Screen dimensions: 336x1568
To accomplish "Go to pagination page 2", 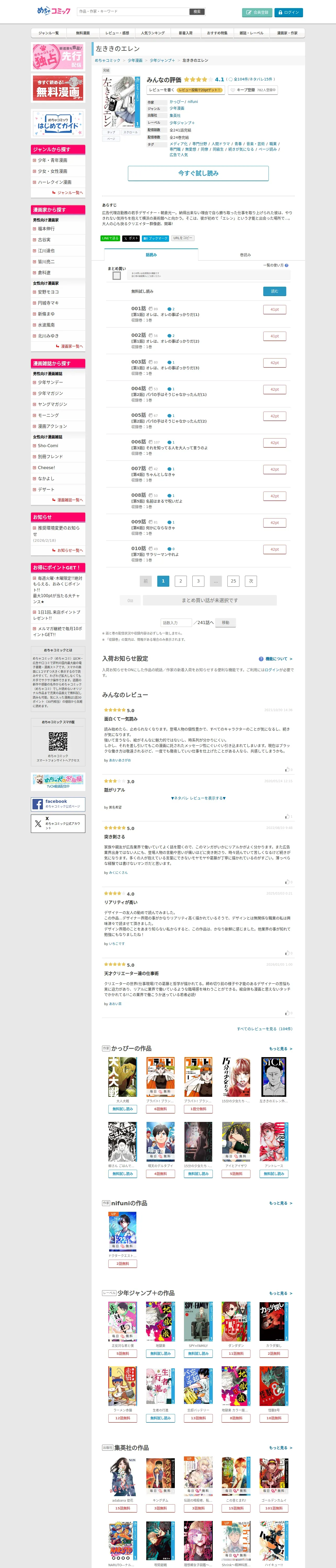I will (181, 581).
